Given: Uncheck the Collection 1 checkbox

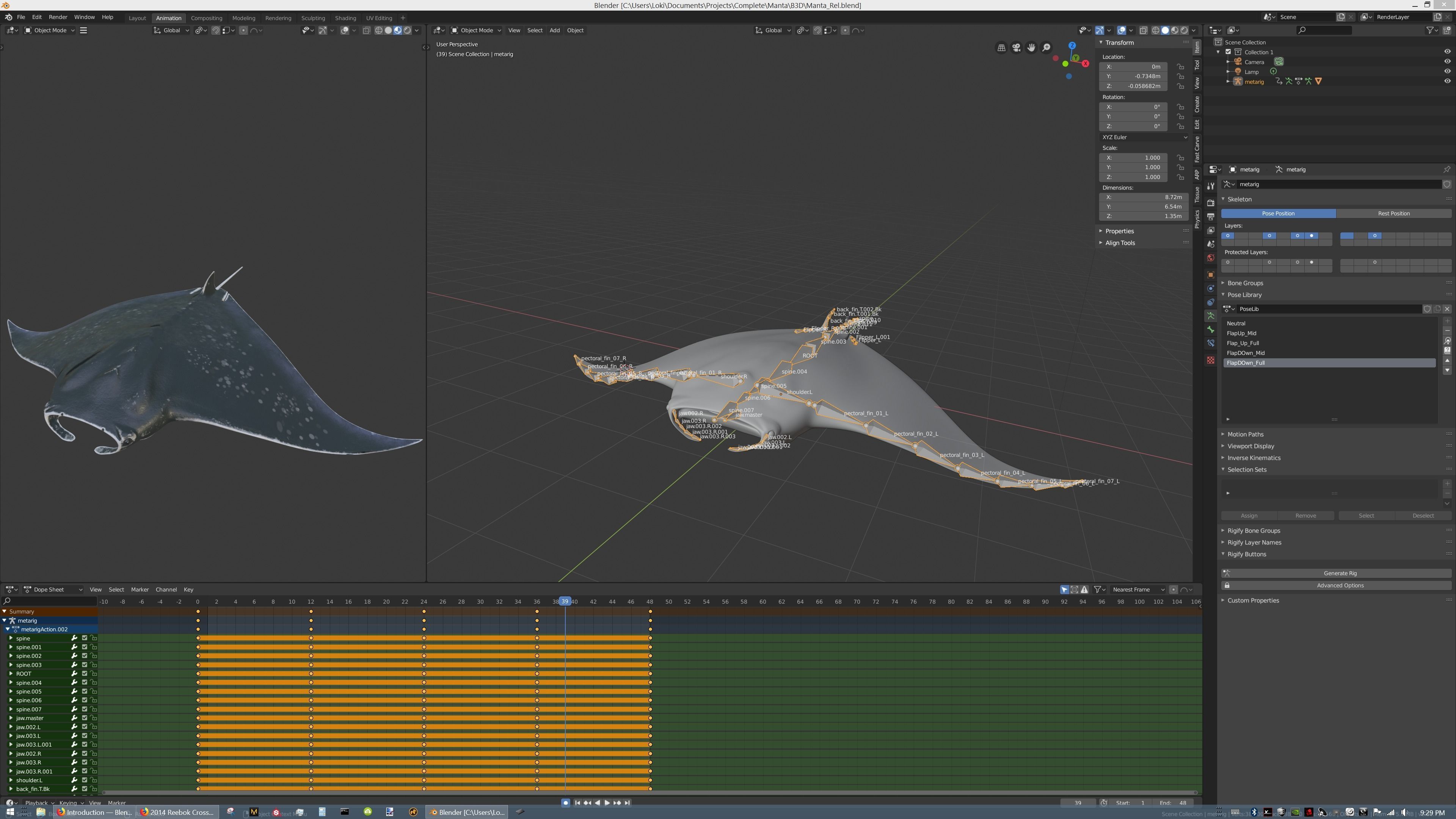Looking at the screenshot, I should tap(1228, 52).
